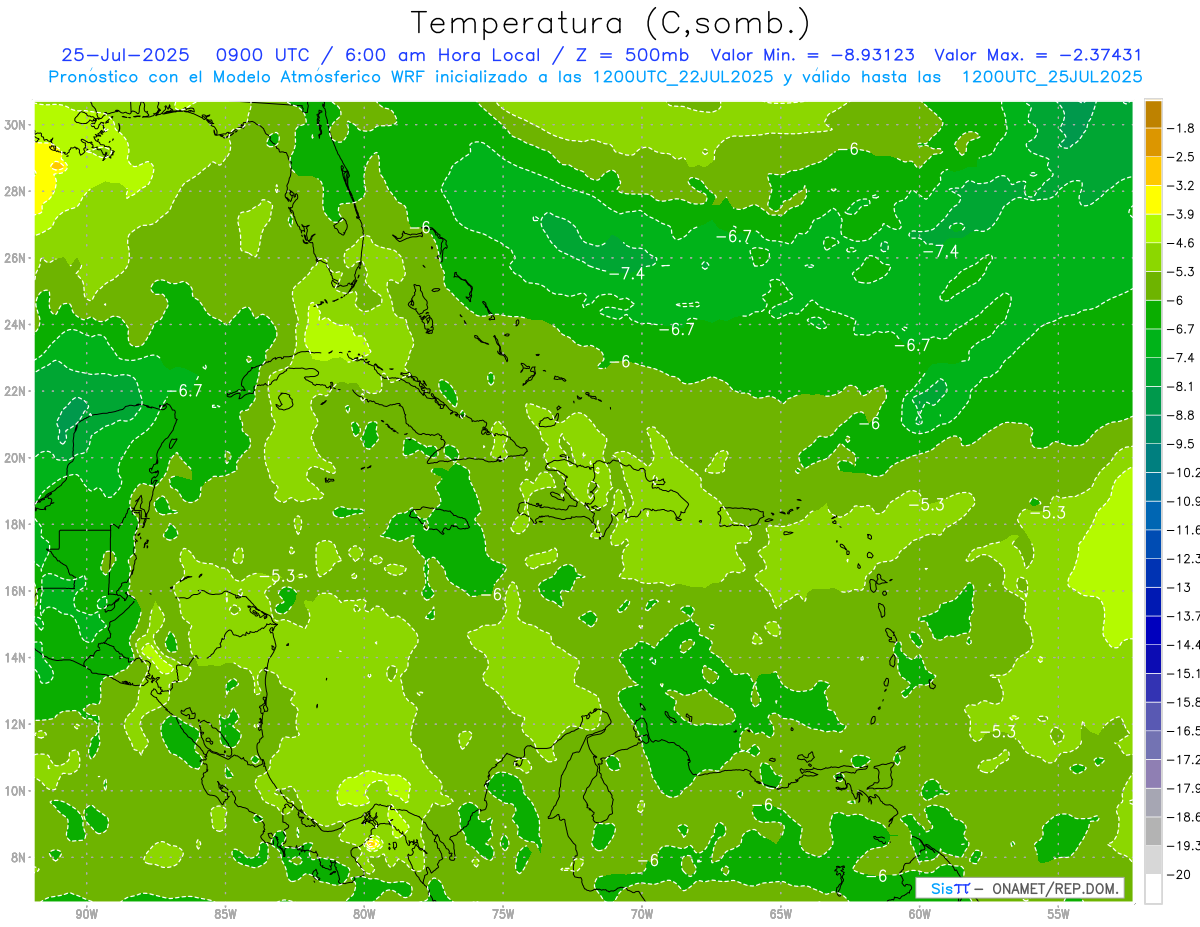Click the white swatch below -20
The height and width of the screenshot is (927, 1200).
pyautogui.click(x=1153, y=889)
